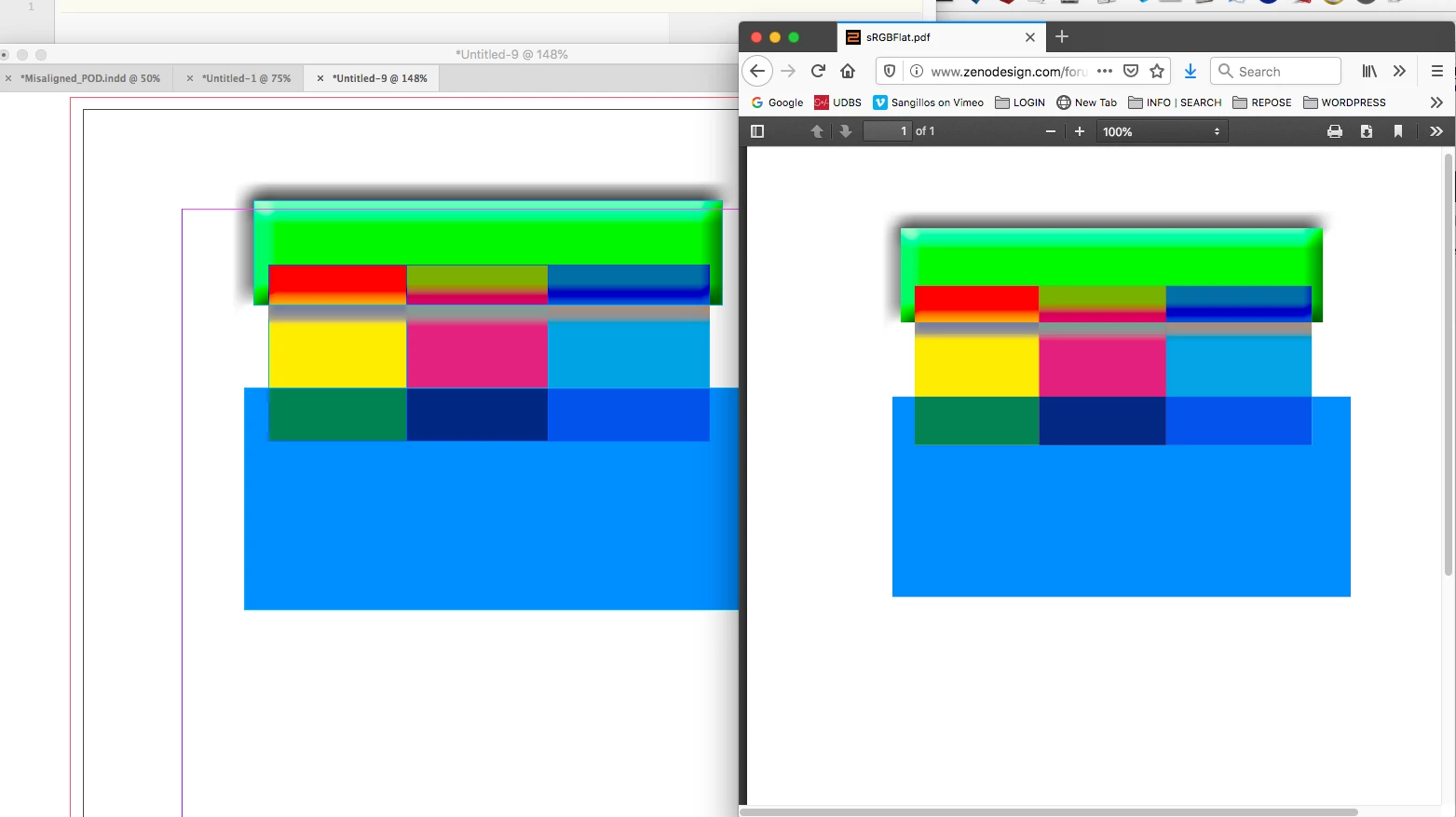Open PDF current view bookmark link
The width and height of the screenshot is (1456, 817).
pos(1398,131)
